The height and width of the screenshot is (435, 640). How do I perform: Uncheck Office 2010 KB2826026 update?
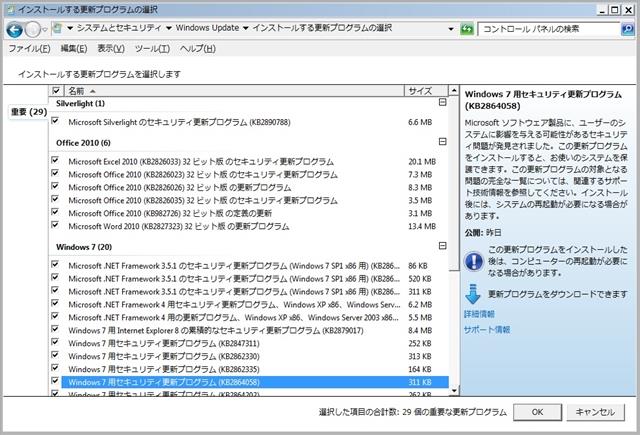click(x=55, y=186)
